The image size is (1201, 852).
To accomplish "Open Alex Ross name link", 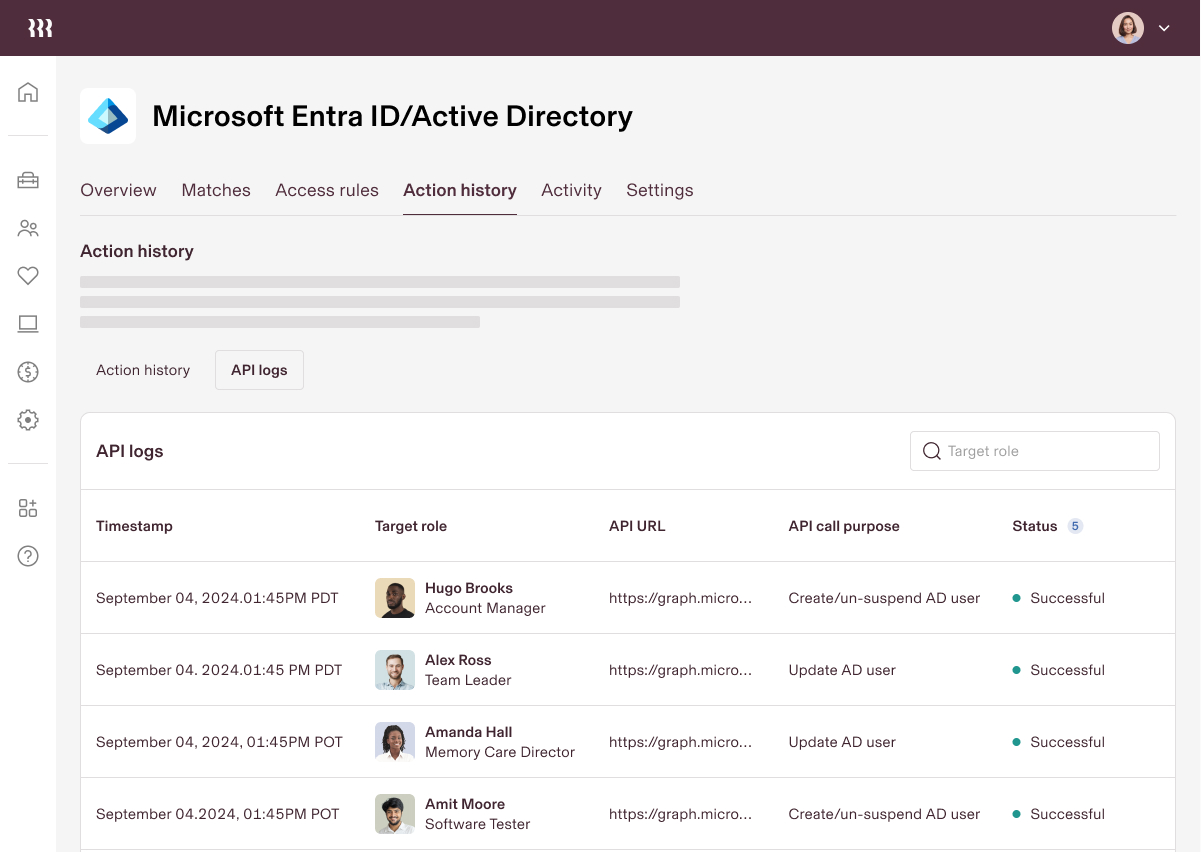I will (458, 660).
